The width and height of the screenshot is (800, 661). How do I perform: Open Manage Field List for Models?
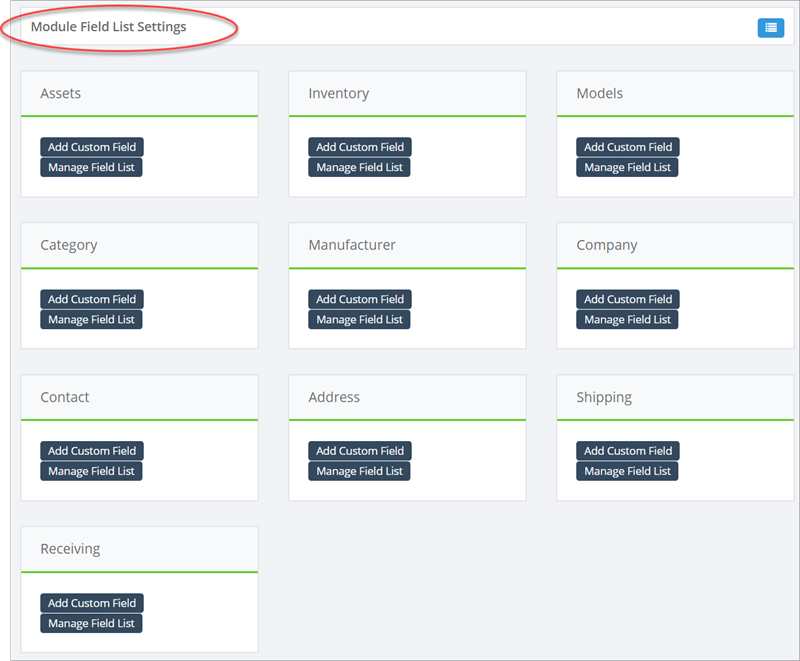[627, 167]
